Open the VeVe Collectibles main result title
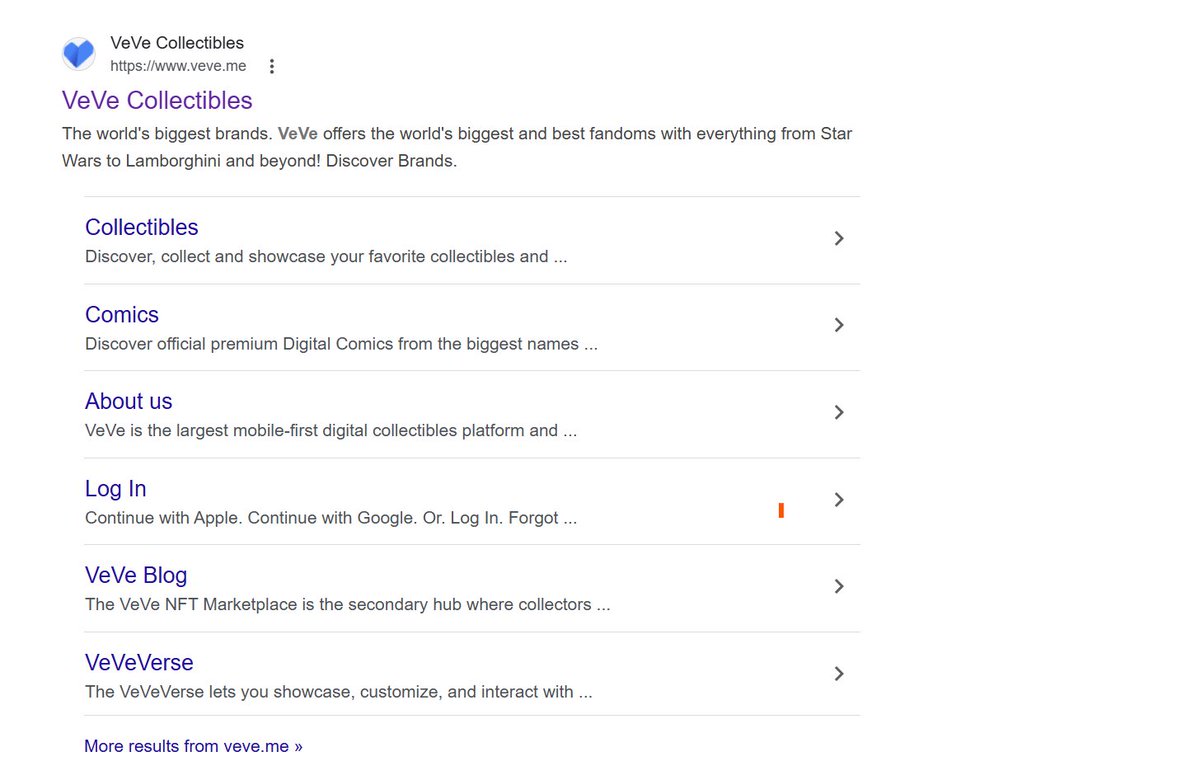Screen dimensions: 1200x780 tap(157, 100)
